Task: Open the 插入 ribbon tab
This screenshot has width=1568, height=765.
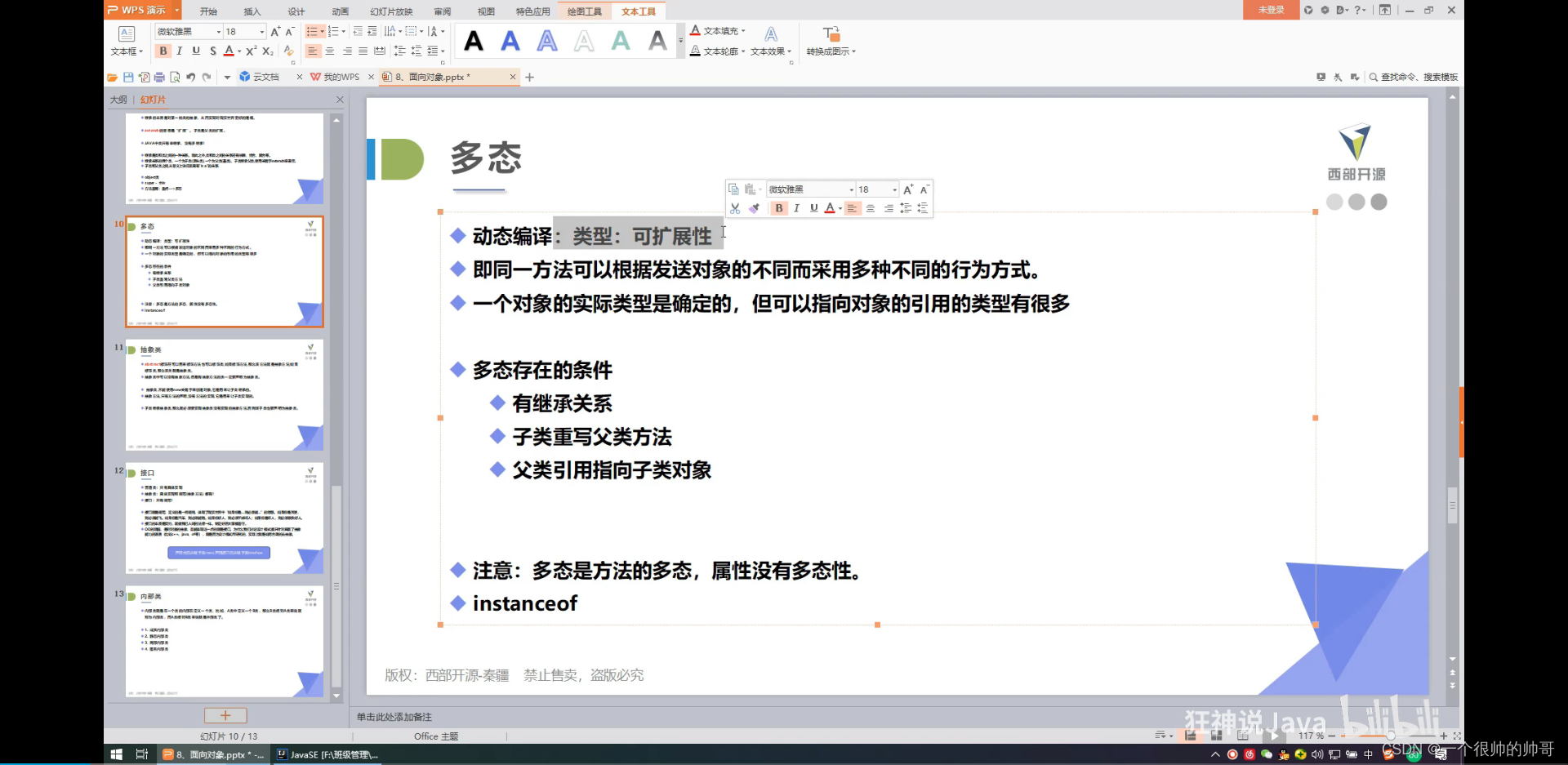Action: pyautogui.click(x=252, y=11)
